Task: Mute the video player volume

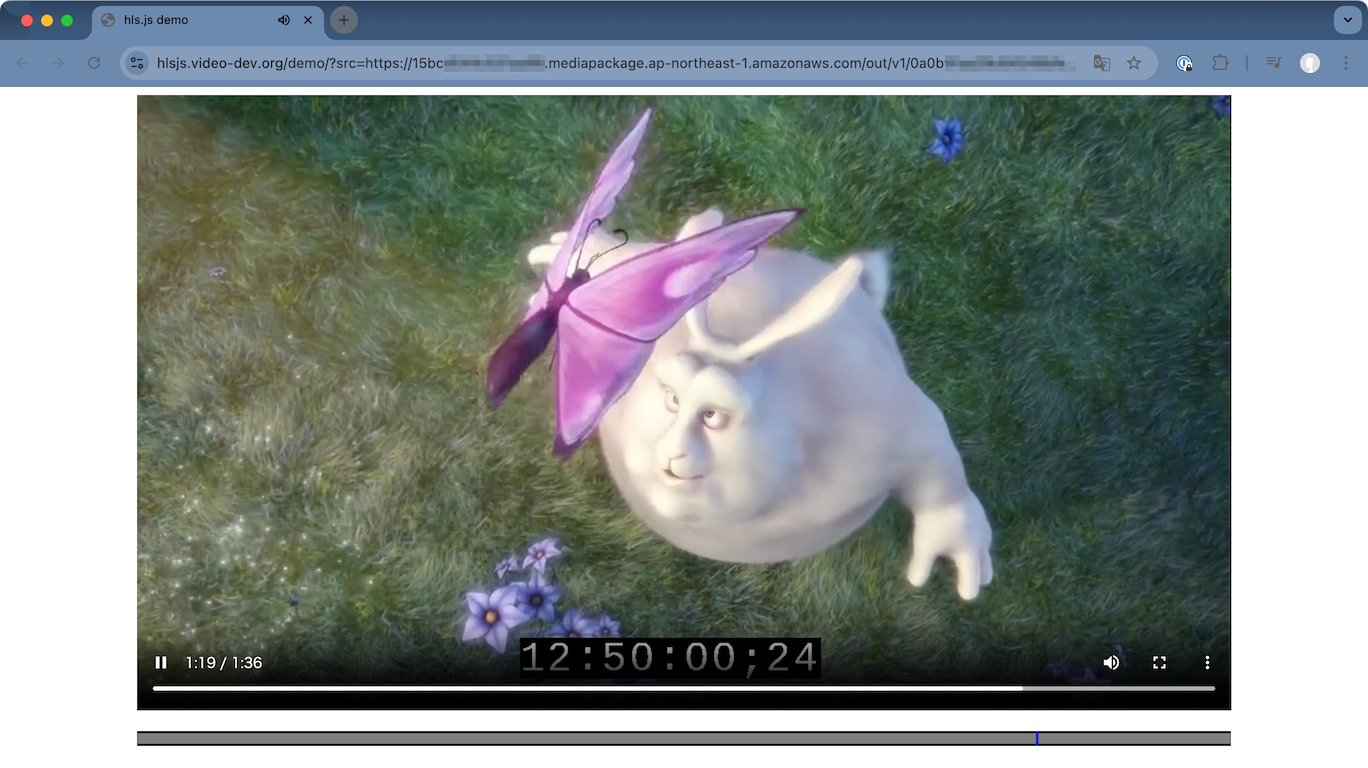Action: tap(1111, 662)
